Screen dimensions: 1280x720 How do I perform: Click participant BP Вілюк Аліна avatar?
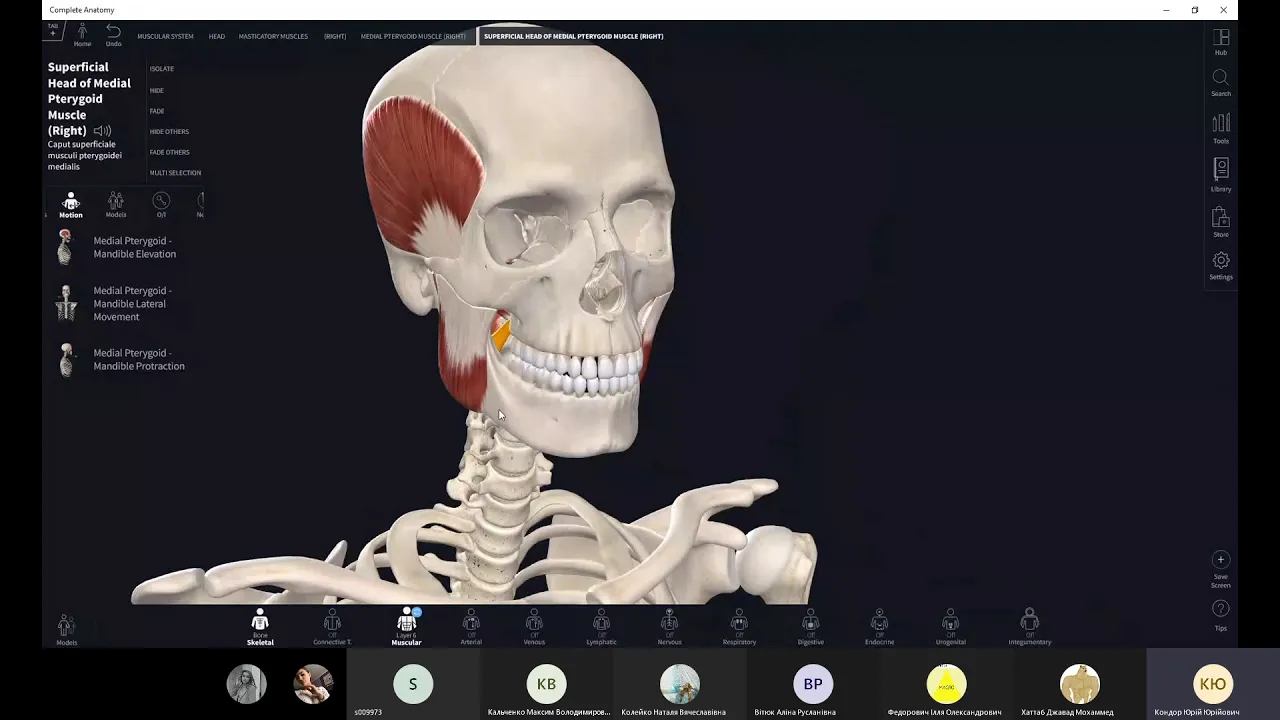click(x=813, y=684)
